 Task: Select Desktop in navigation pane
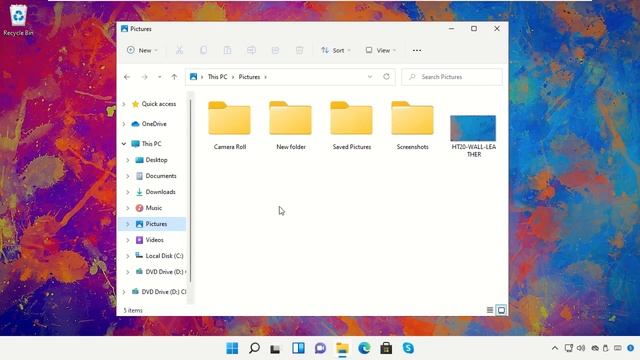[x=156, y=160]
